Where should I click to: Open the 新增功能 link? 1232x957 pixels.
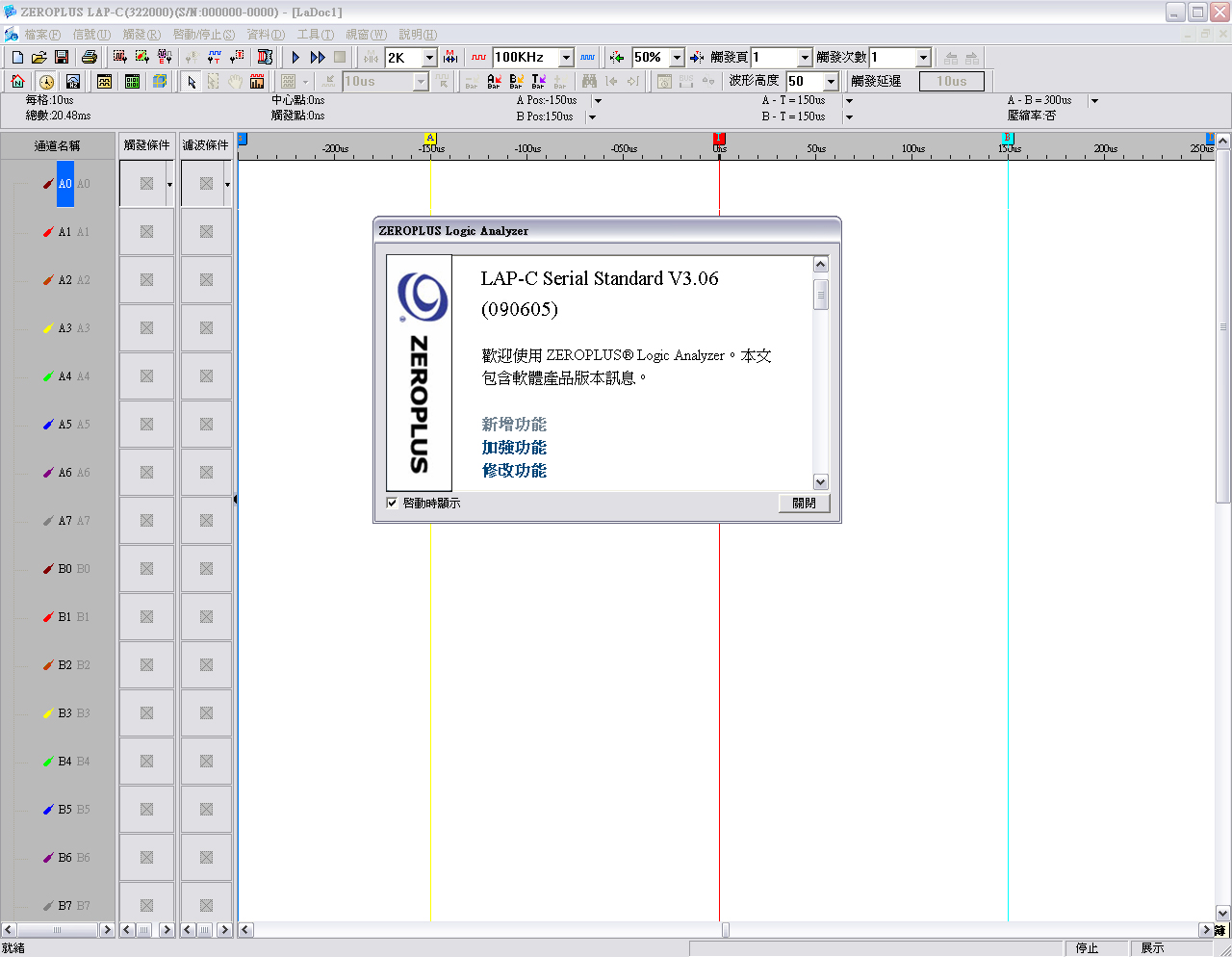tap(514, 425)
